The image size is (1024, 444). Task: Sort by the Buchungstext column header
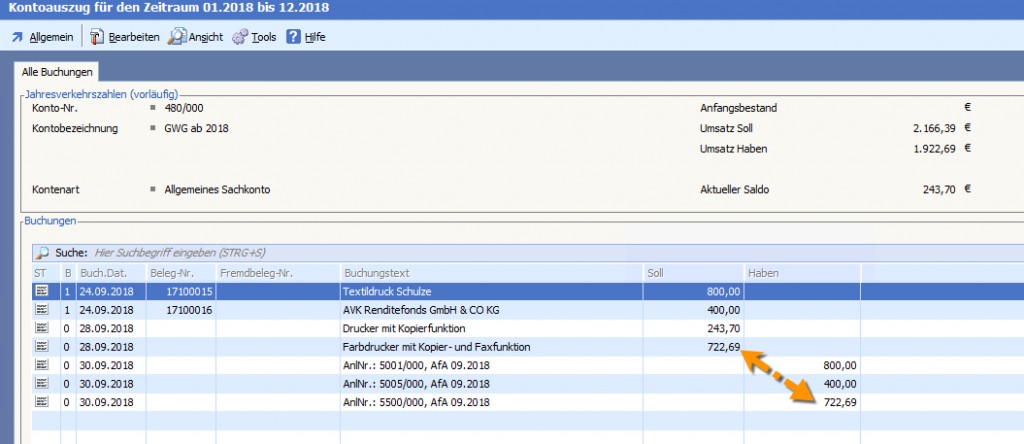[380, 272]
